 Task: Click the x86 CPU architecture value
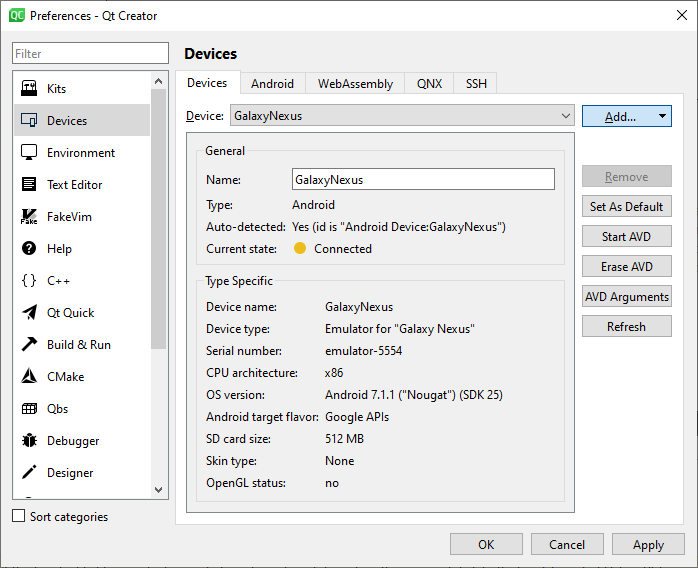(334, 373)
